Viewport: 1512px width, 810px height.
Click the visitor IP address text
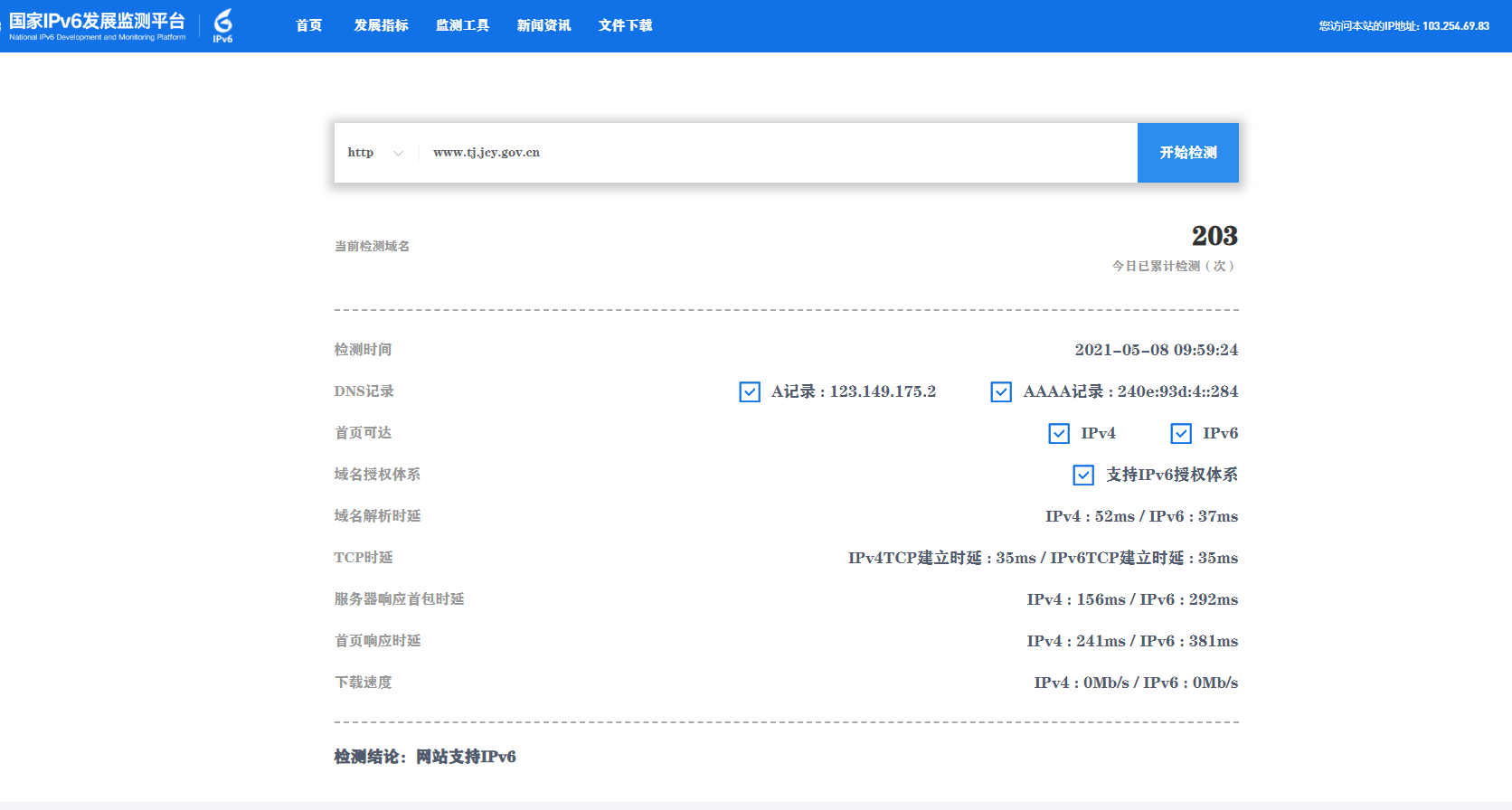1403,25
